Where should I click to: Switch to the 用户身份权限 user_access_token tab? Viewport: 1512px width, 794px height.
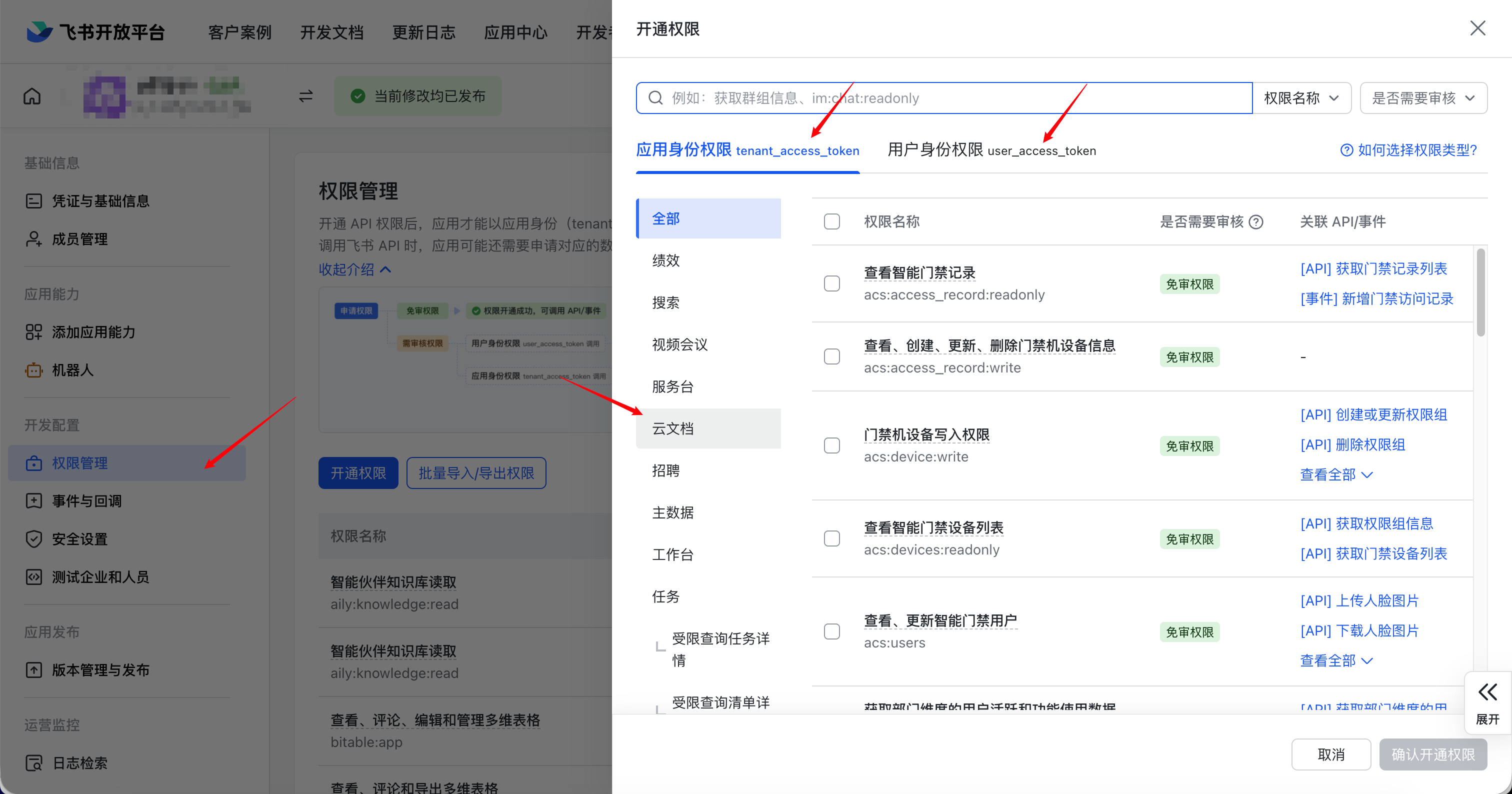point(991,150)
